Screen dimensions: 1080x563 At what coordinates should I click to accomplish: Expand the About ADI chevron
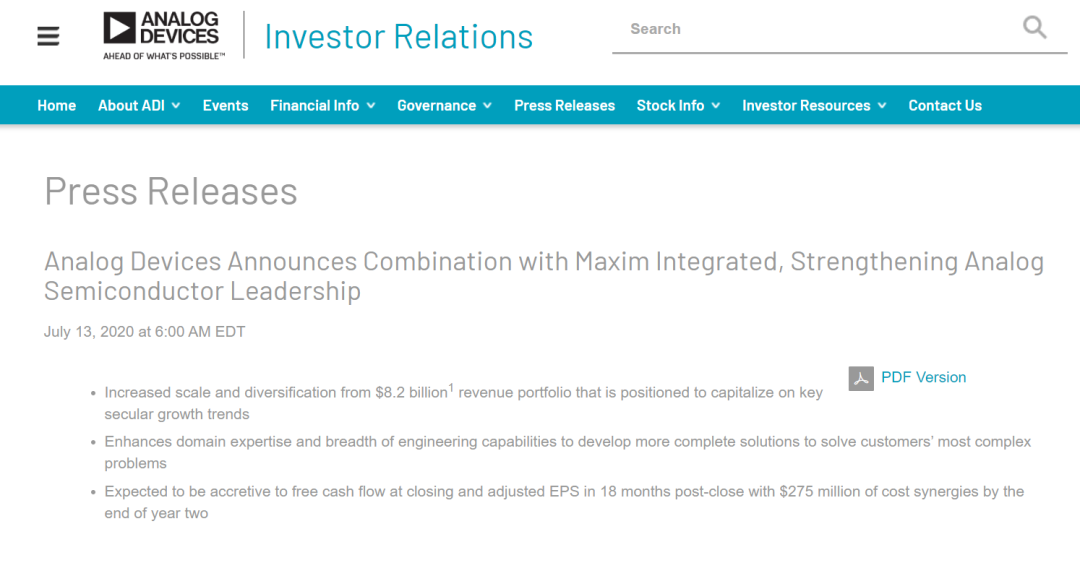[x=176, y=106]
